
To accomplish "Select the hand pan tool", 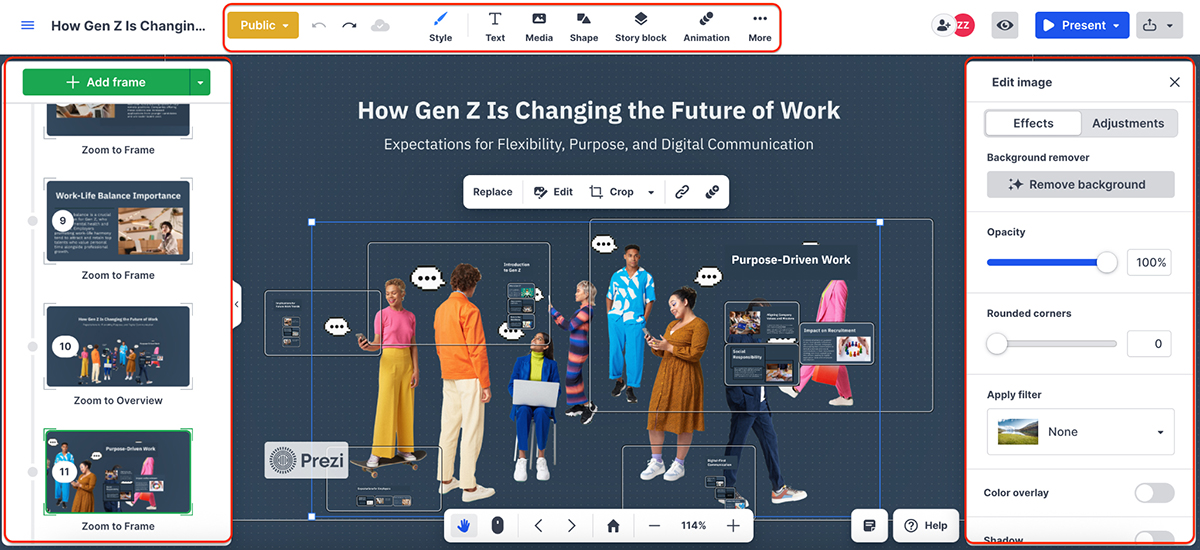I will 464,525.
